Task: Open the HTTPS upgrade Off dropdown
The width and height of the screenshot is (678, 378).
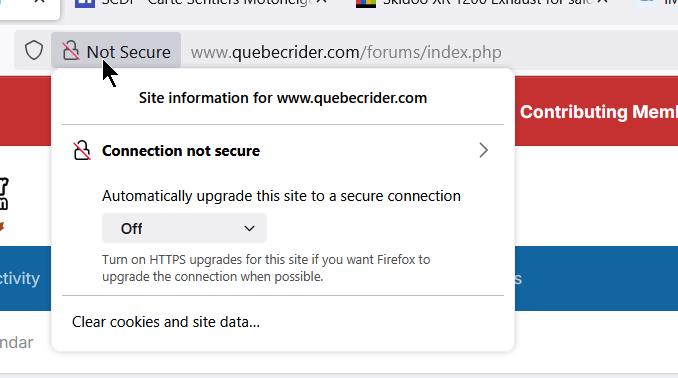Action: (184, 228)
